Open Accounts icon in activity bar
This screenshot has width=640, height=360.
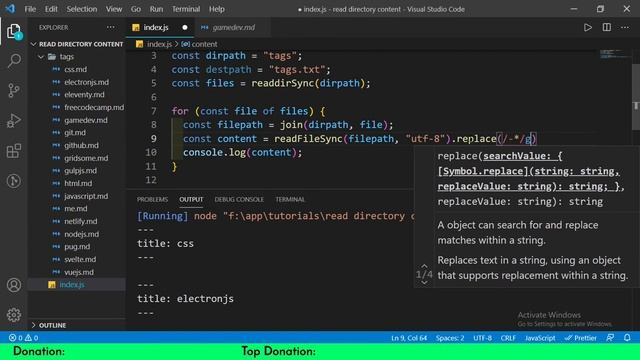[14, 285]
